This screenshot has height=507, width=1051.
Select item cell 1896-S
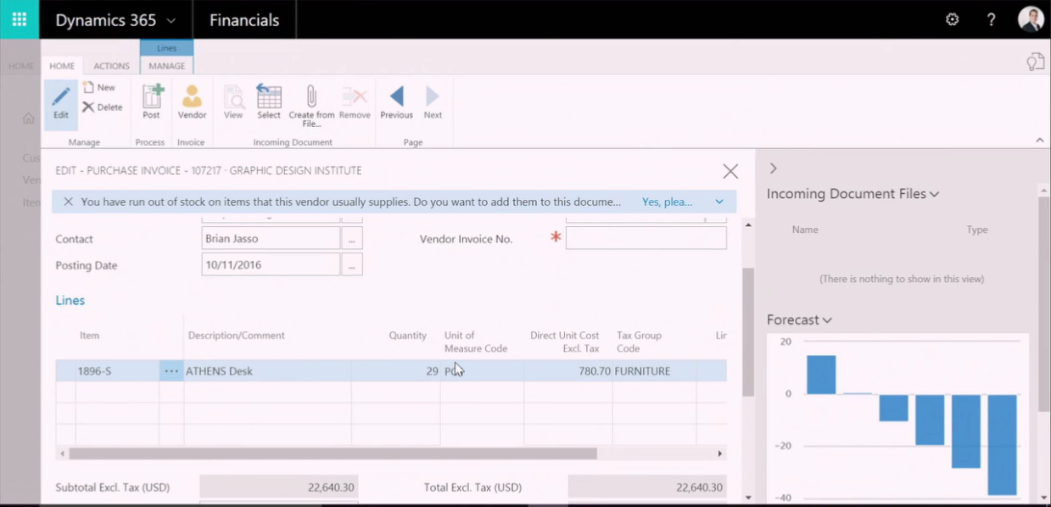pyautogui.click(x=117, y=371)
